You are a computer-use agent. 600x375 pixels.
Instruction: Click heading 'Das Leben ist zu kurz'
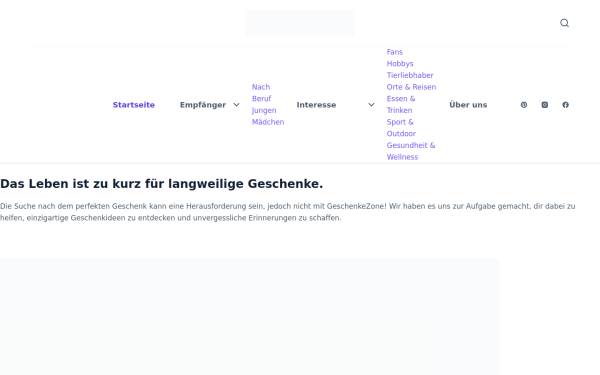[161, 184]
